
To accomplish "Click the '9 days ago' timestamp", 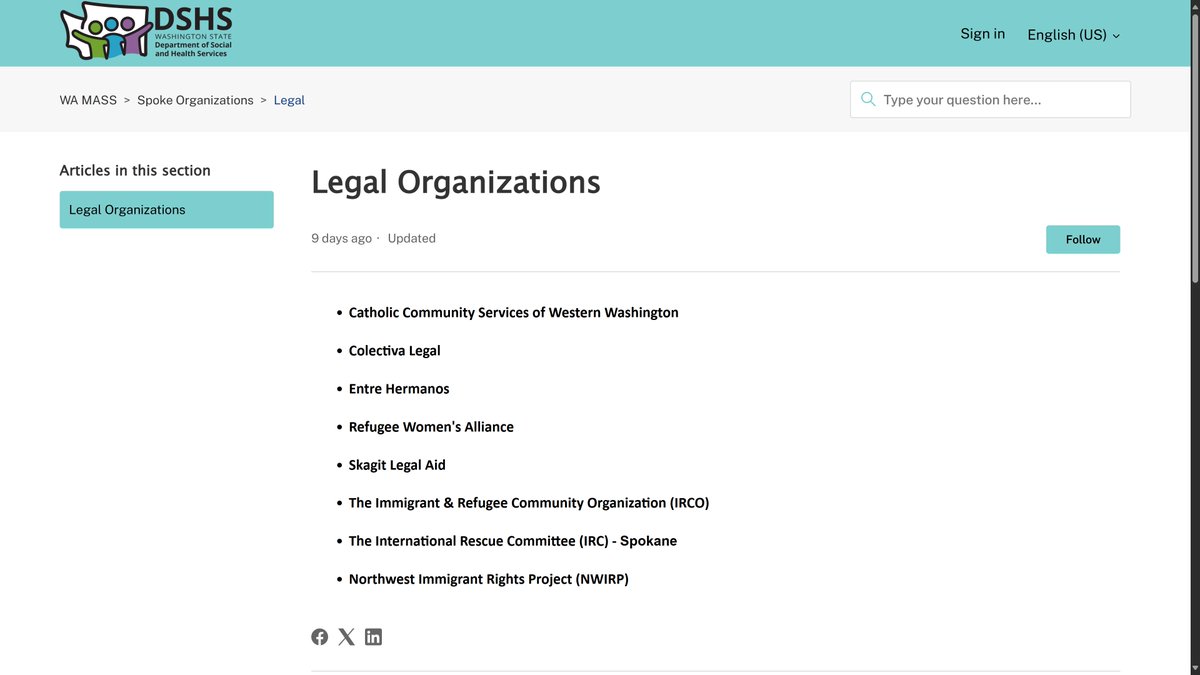I will (x=341, y=238).
